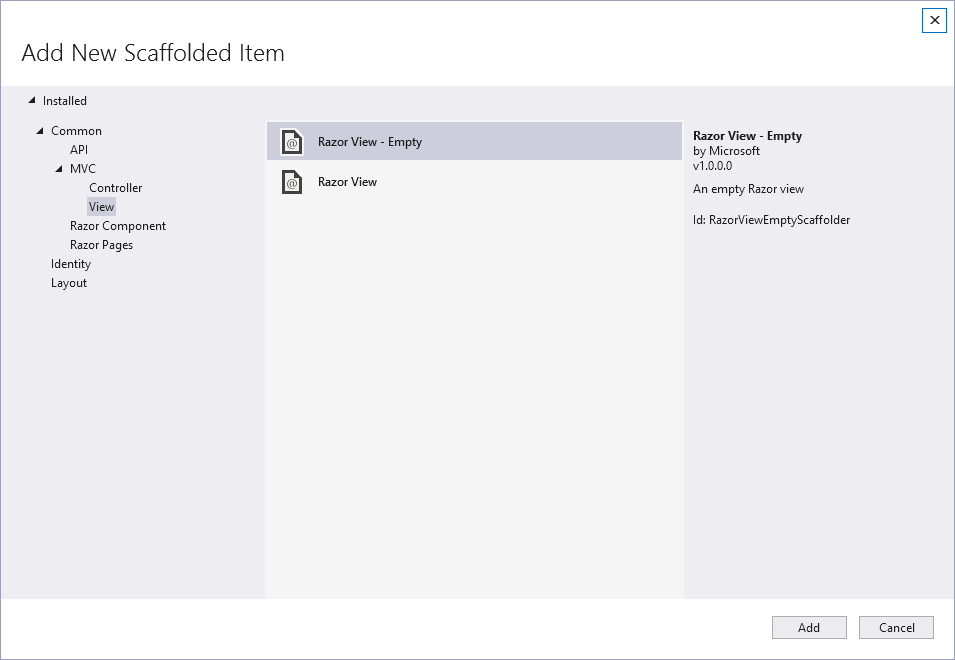Collapse the MVC node arrow
The image size is (955, 660).
[x=58, y=169]
